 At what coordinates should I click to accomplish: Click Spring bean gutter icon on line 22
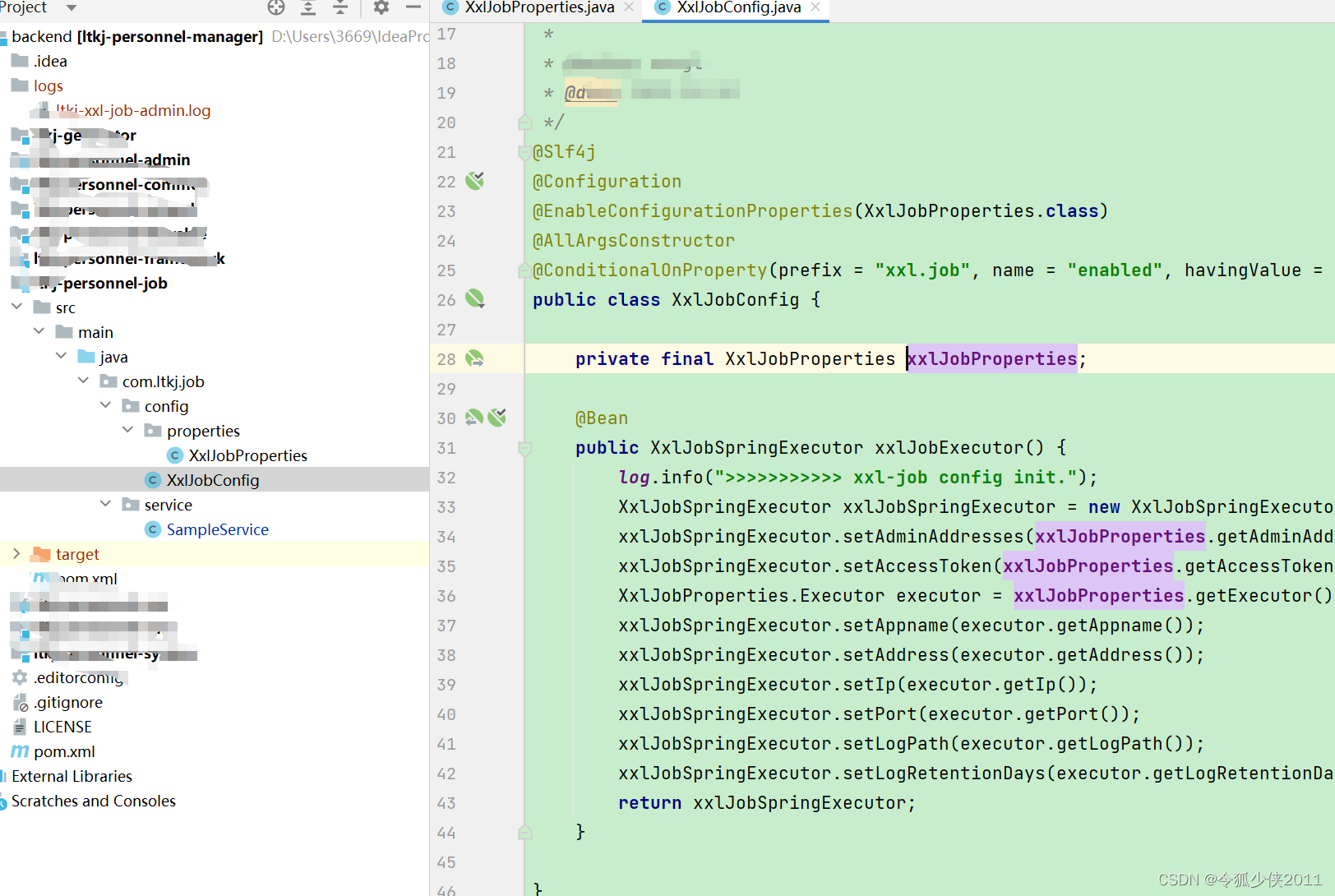(474, 181)
